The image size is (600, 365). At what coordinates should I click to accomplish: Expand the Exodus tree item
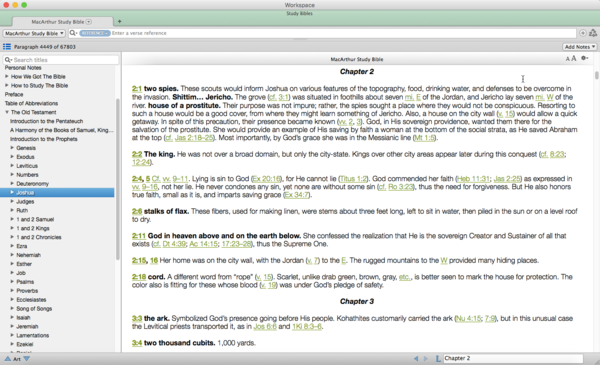pyautogui.click(x=12, y=156)
